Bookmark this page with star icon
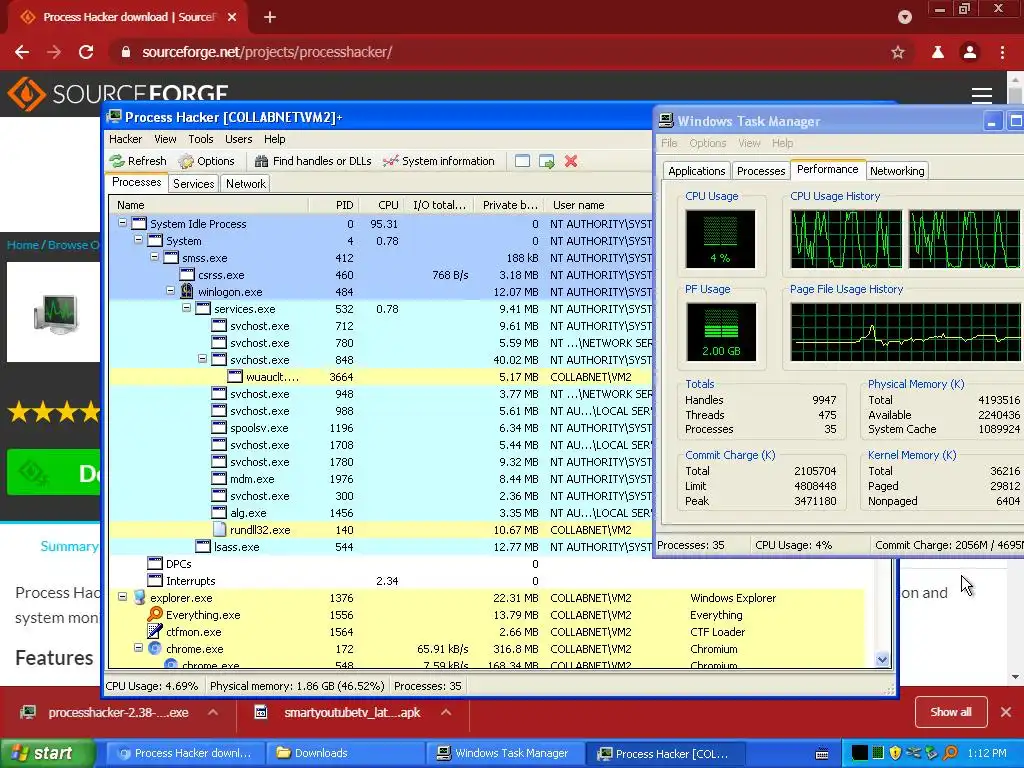 click(x=898, y=52)
